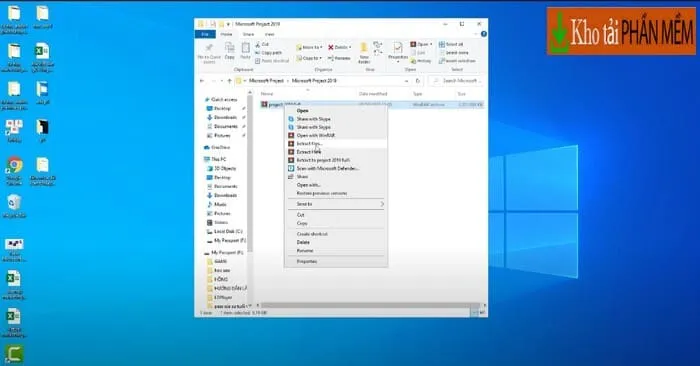Click the WinRAR archive icon of project file

coord(264,104)
